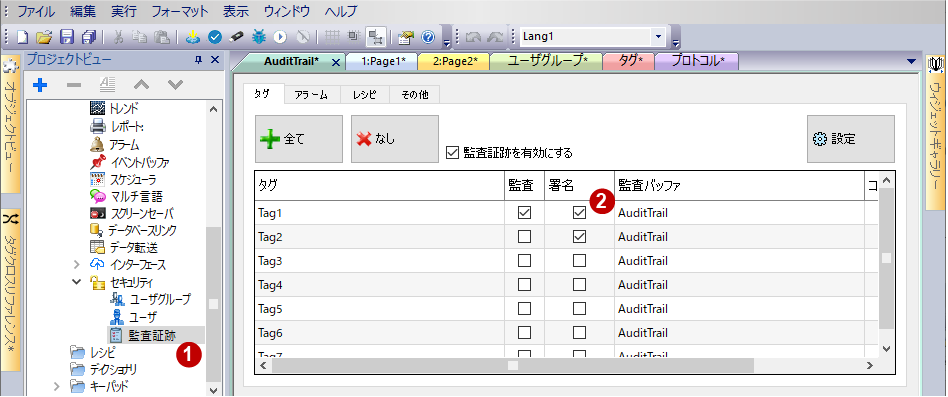Check the 署名 checkbox for Tag6
The height and width of the screenshot is (397, 948).
[579, 332]
